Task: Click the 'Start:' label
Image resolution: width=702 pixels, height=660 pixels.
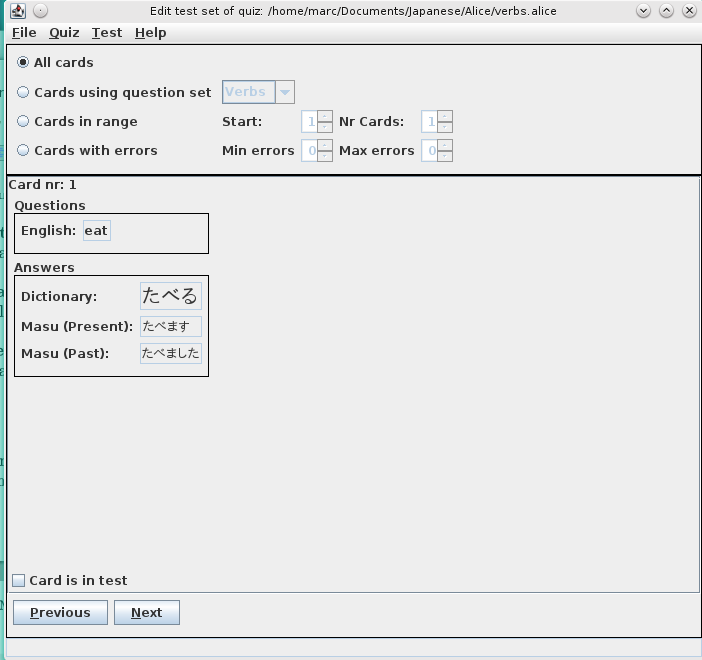Action: click(x=242, y=121)
